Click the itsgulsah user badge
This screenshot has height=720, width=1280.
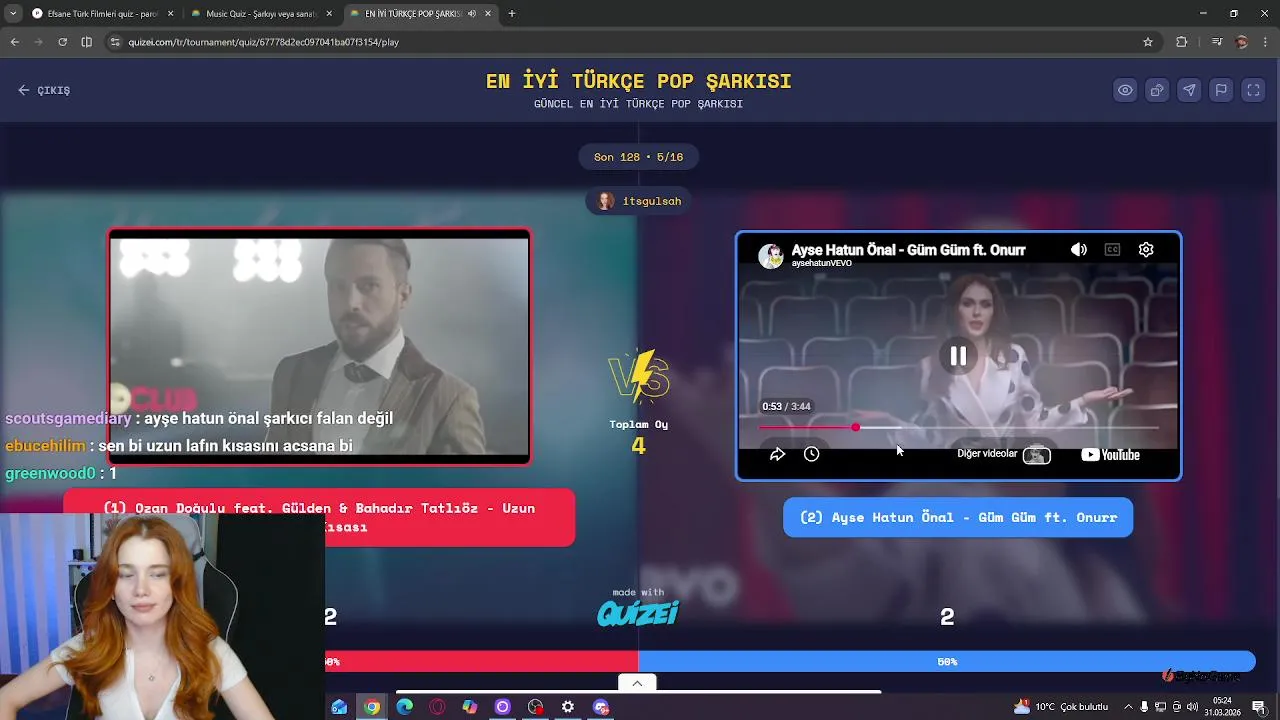(639, 201)
